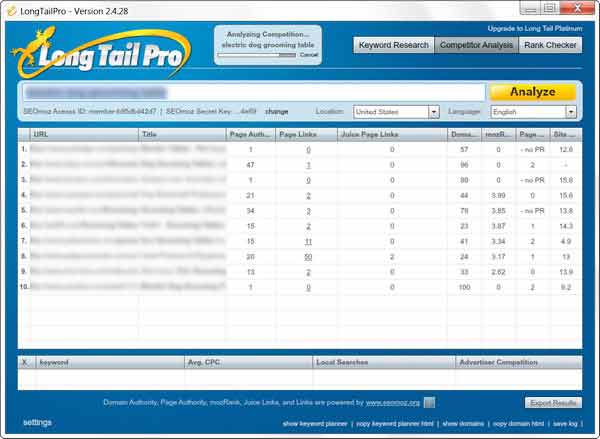Switch to the Competitor Analysis tab
600x439 pixels.
476,45
